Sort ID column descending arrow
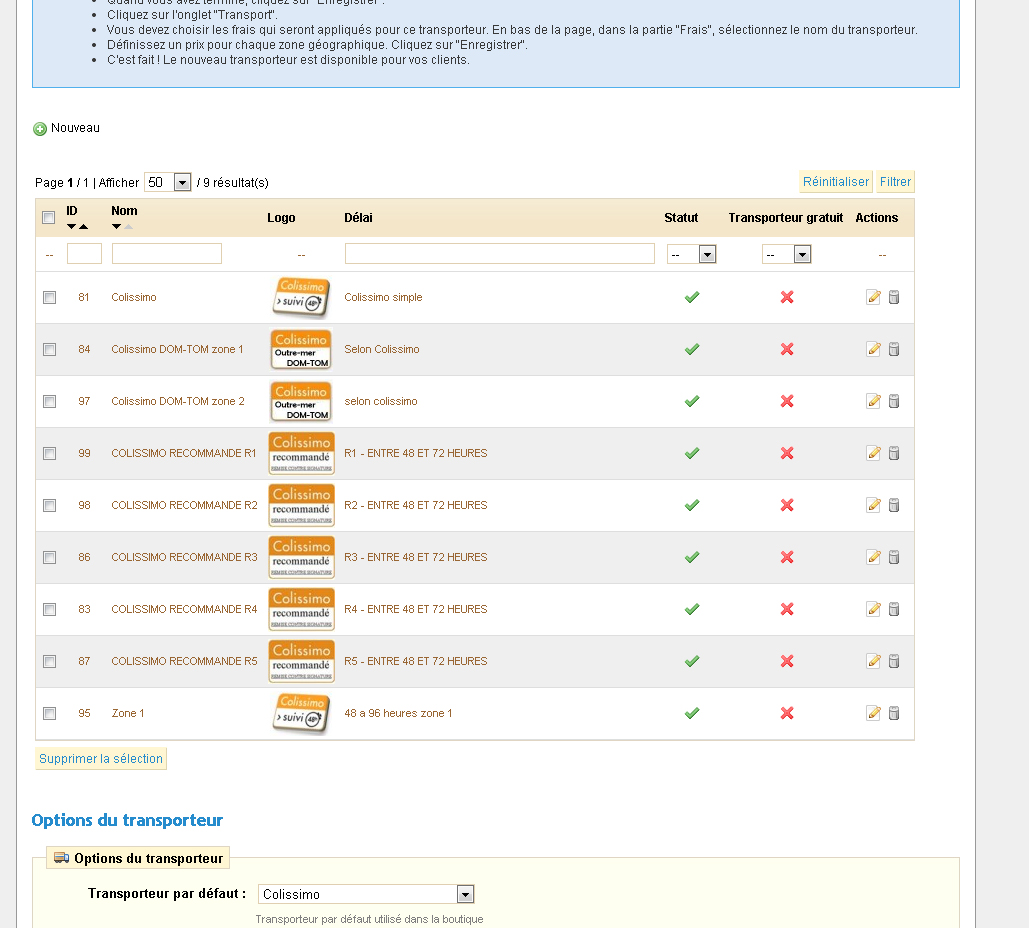1029x928 pixels. 72,226
